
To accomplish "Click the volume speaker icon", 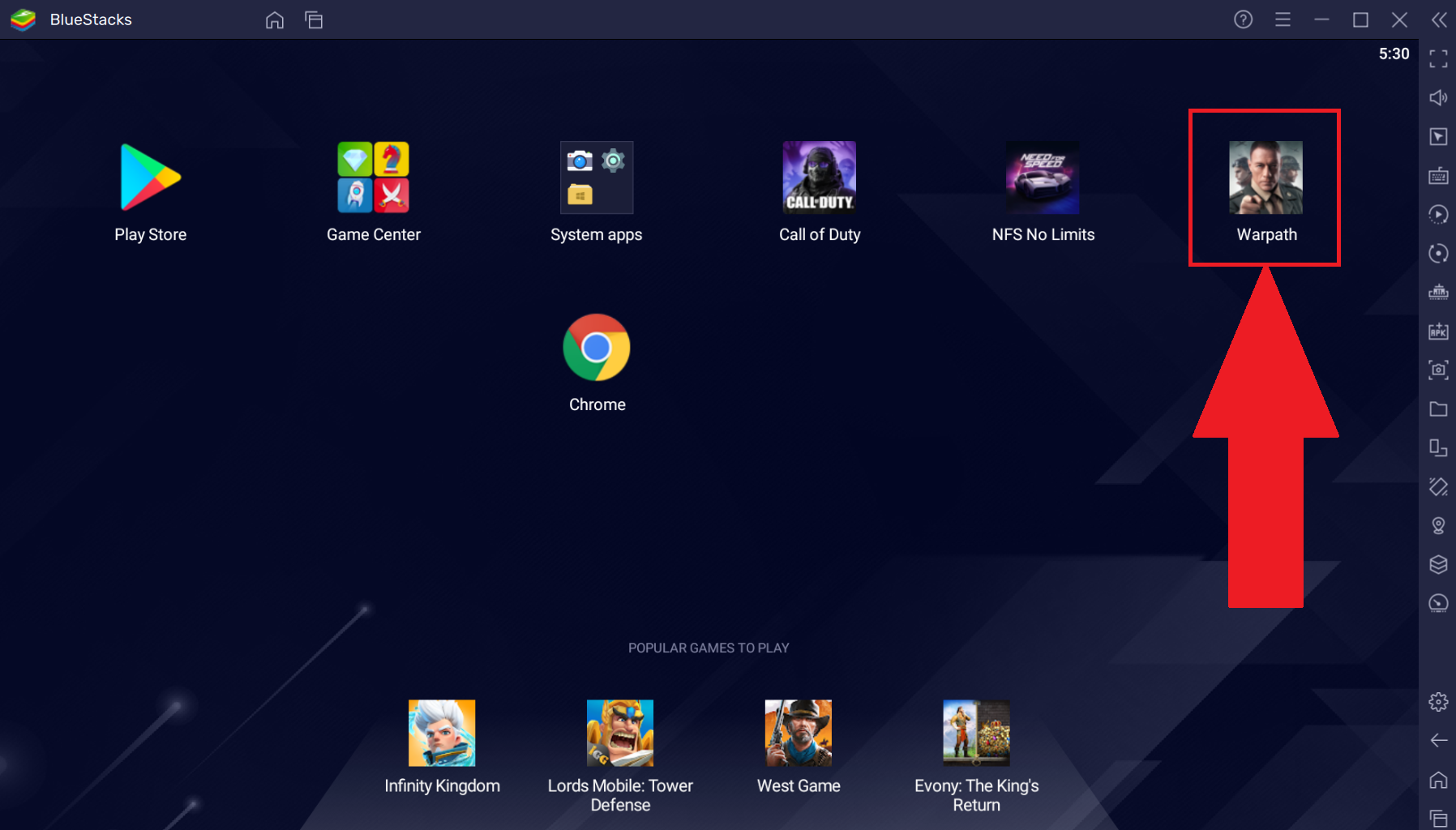I will pyautogui.click(x=1438, y=98).
